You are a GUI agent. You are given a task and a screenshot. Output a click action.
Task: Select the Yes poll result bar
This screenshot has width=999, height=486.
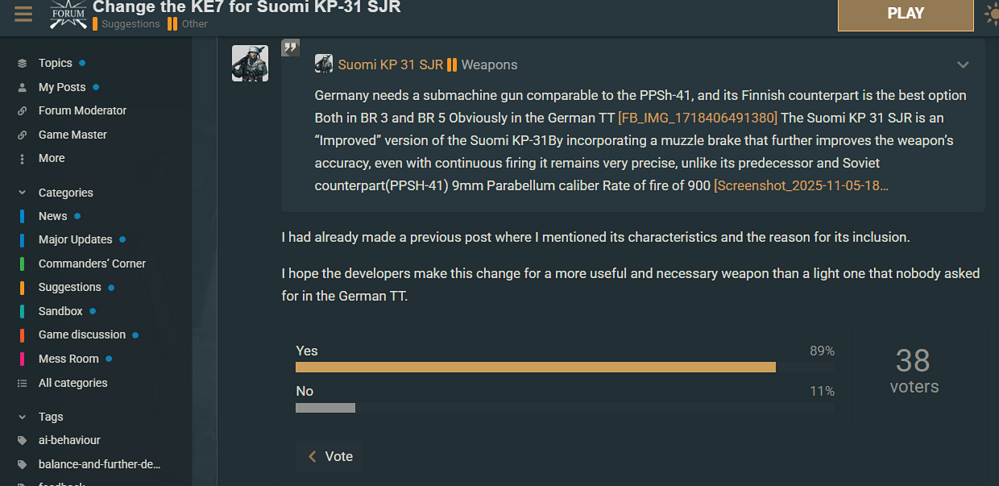(535, 367)
